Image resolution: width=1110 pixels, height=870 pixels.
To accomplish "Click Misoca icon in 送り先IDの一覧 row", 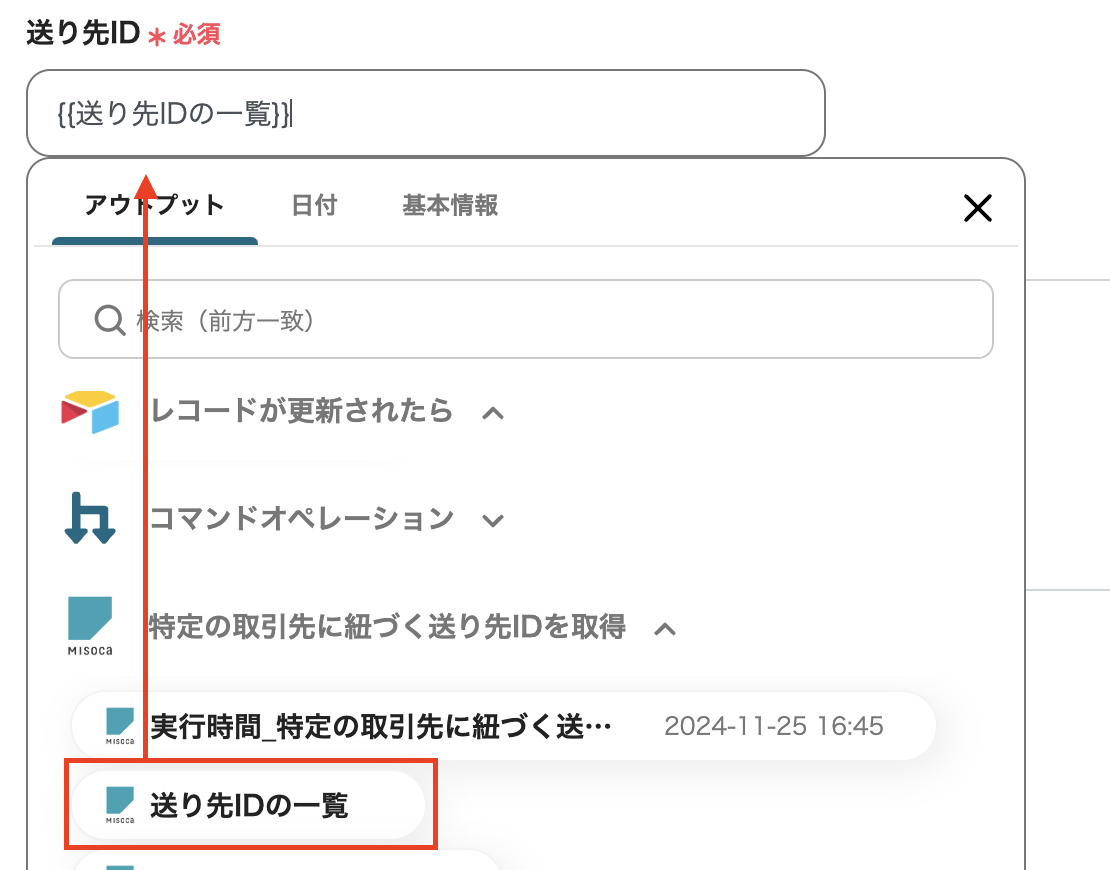I will [120, 805].
